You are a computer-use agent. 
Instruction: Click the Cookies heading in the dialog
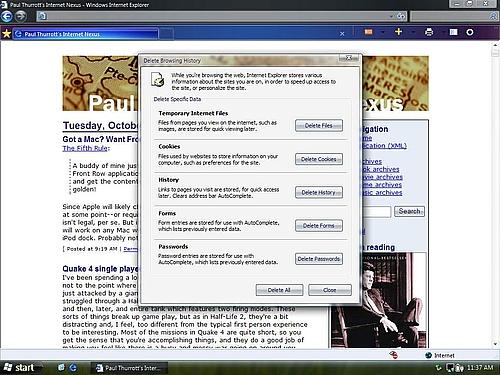point(169,147)
